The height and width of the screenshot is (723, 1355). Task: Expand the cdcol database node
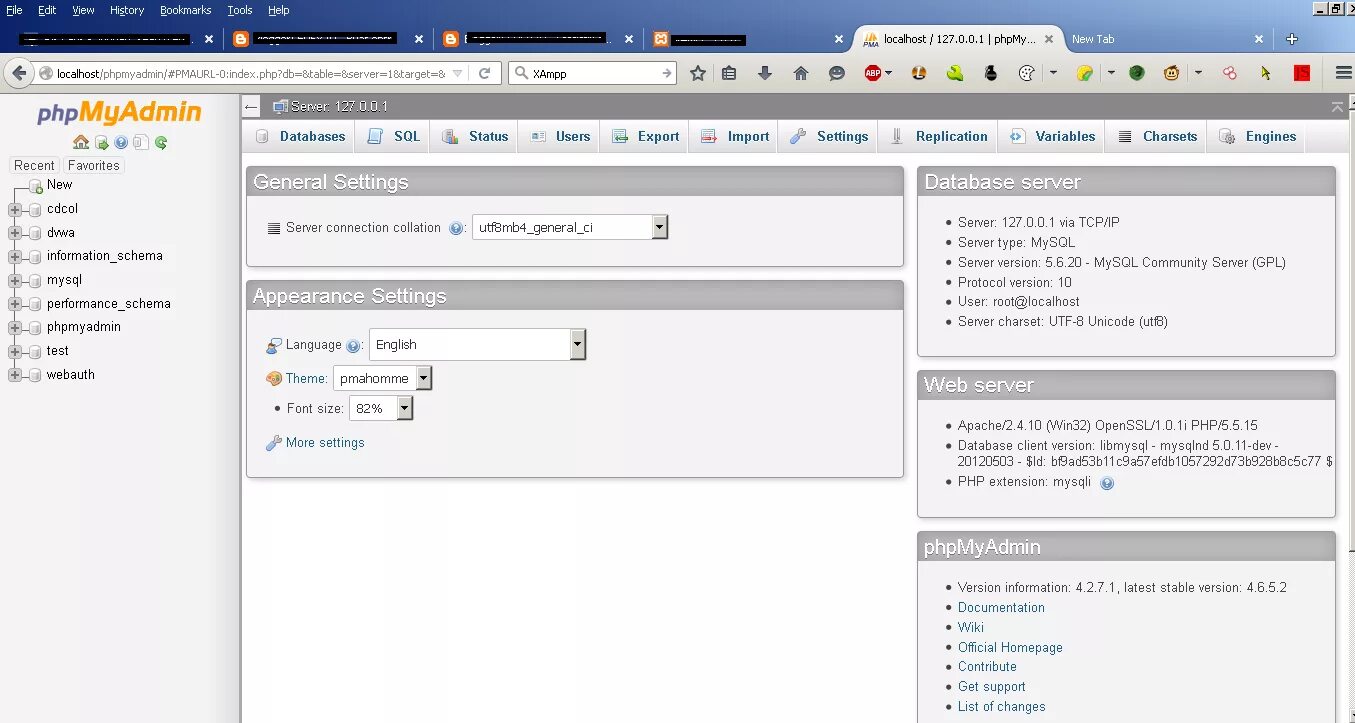[x=15, y=209]
